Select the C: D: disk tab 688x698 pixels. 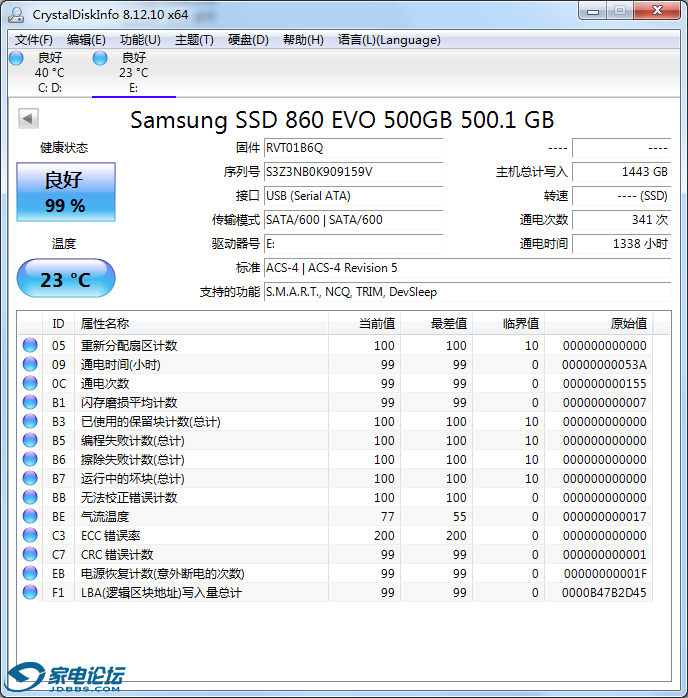point(49,73)
